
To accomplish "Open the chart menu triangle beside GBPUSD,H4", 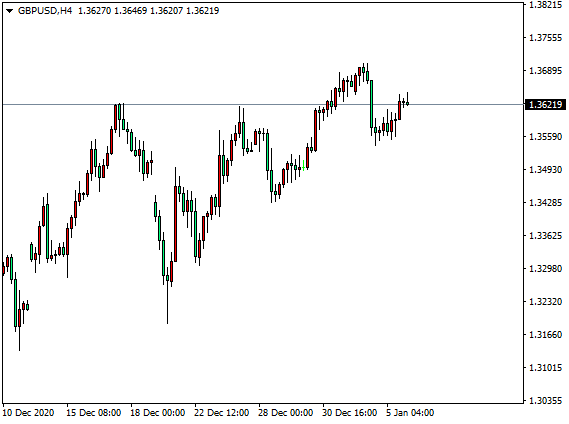I will click(x=9, y=11).
